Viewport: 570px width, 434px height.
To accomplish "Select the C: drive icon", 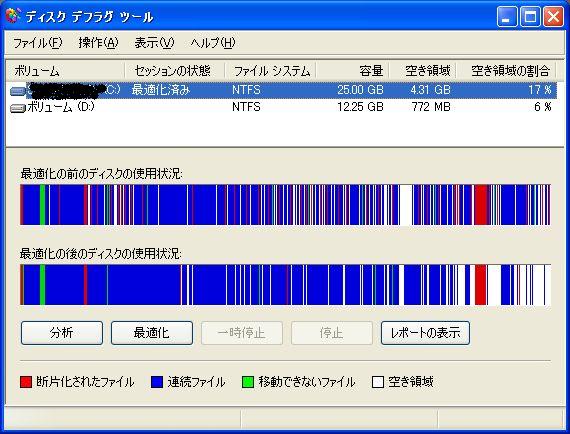I will click(17, 91).
